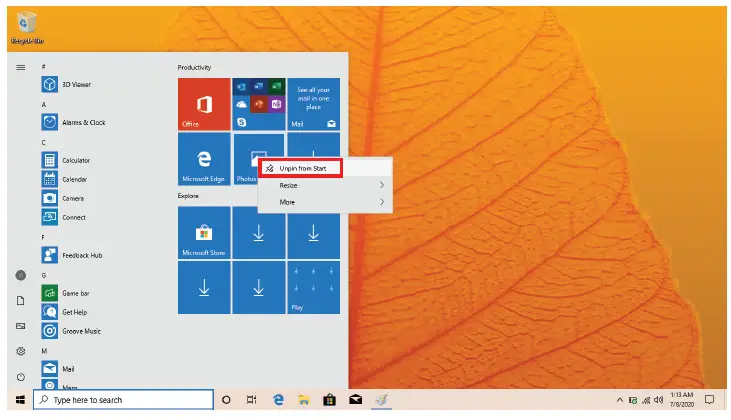Open the Get Help app
This screenshot has height=420, width=731.
pos(64,312)
